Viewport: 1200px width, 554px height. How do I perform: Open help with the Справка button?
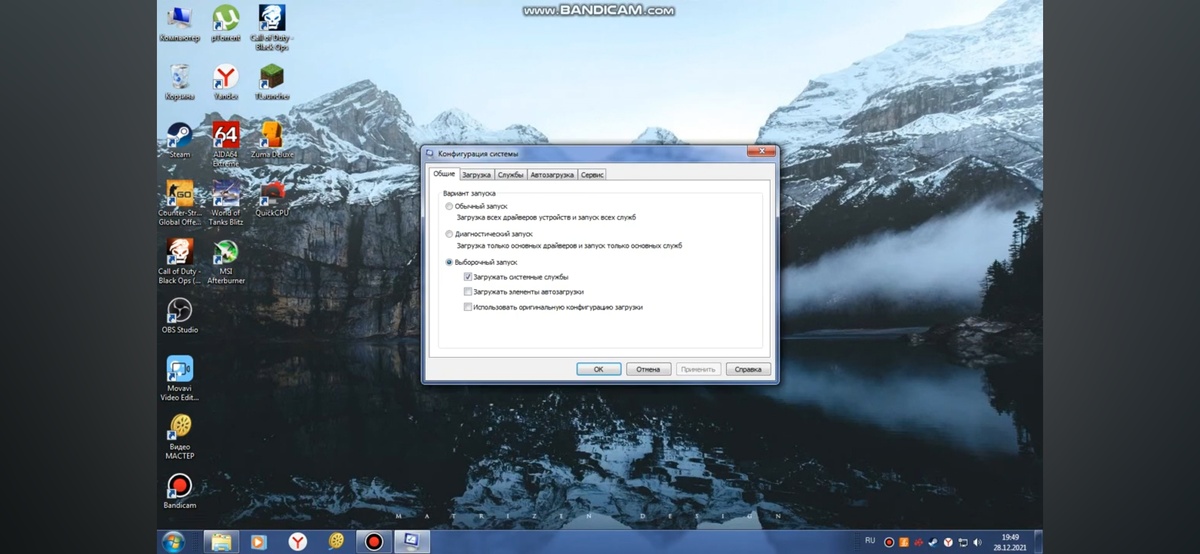coord(748,369)
